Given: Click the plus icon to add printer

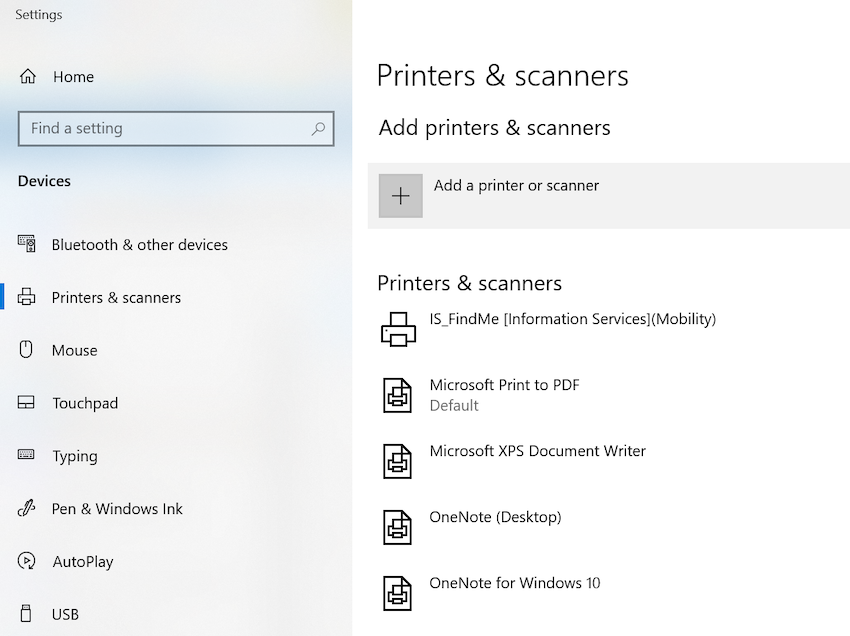Looking at the screenshot, I should [x=401, y=196].
